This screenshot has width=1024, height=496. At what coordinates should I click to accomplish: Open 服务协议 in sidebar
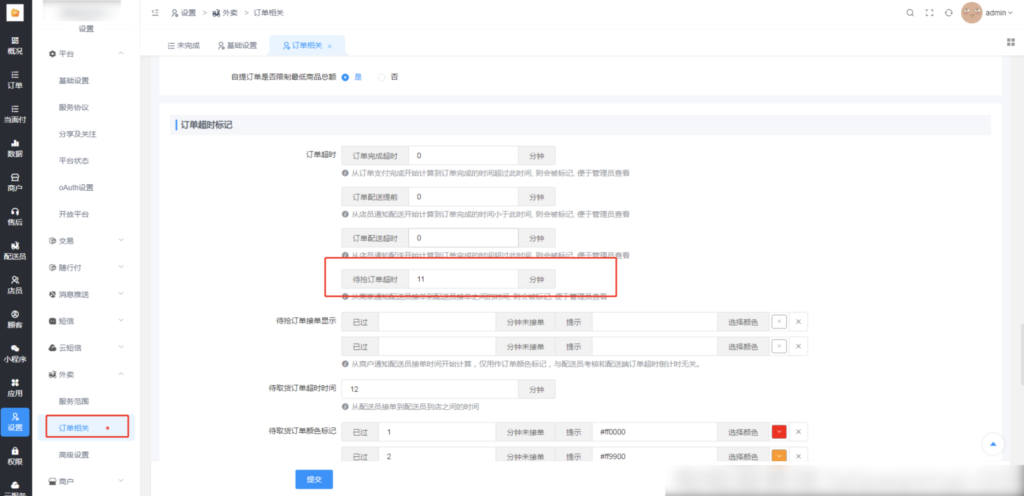(x=74, y=107)
